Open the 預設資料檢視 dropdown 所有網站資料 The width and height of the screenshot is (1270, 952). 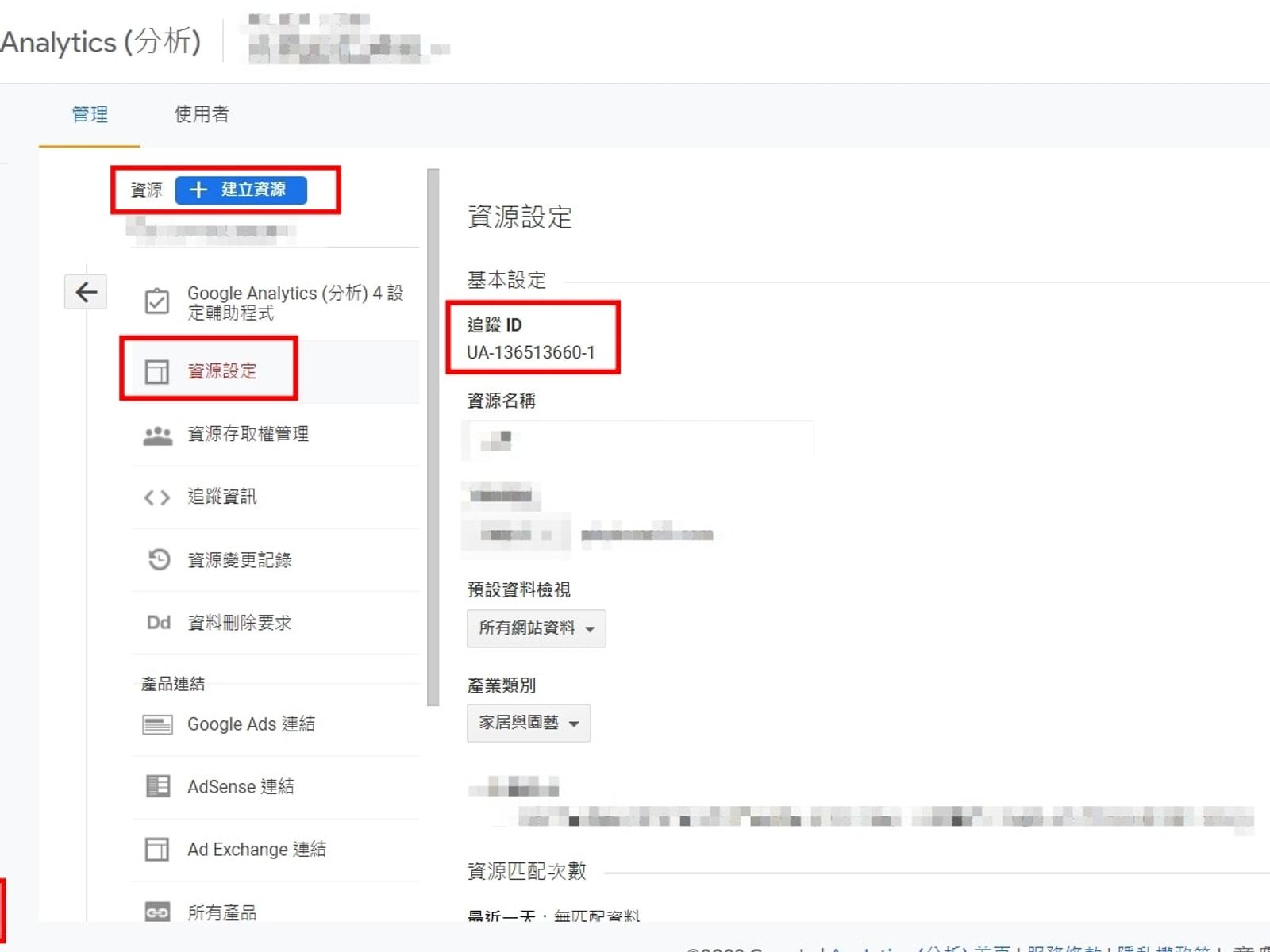(537, 628)
